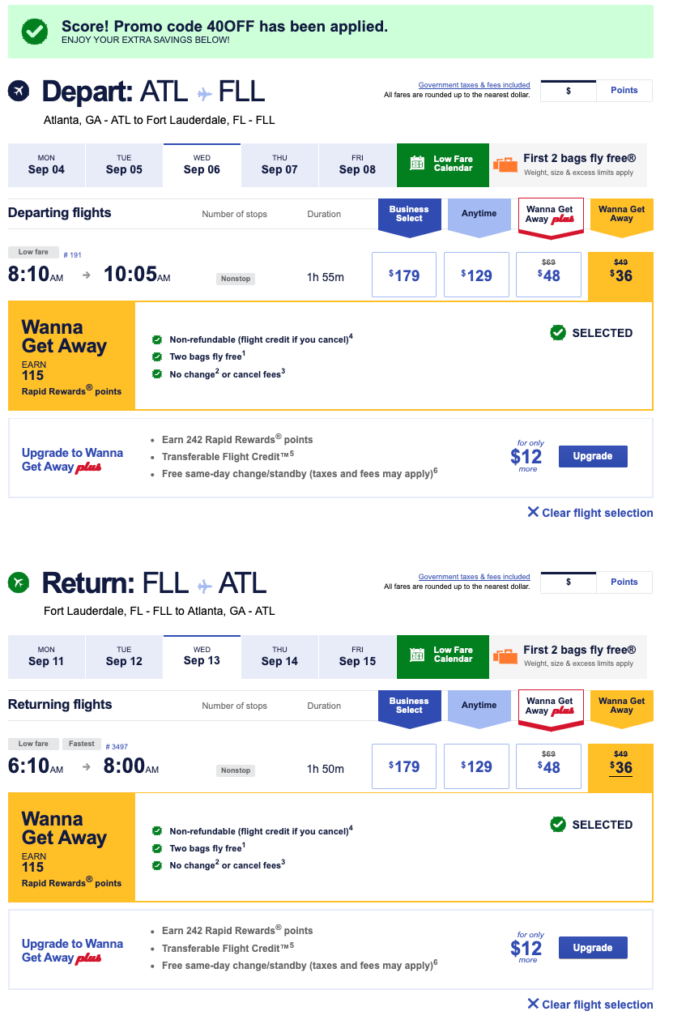
Task: Switch departure fare display to Points
Action: pos(624,91)
